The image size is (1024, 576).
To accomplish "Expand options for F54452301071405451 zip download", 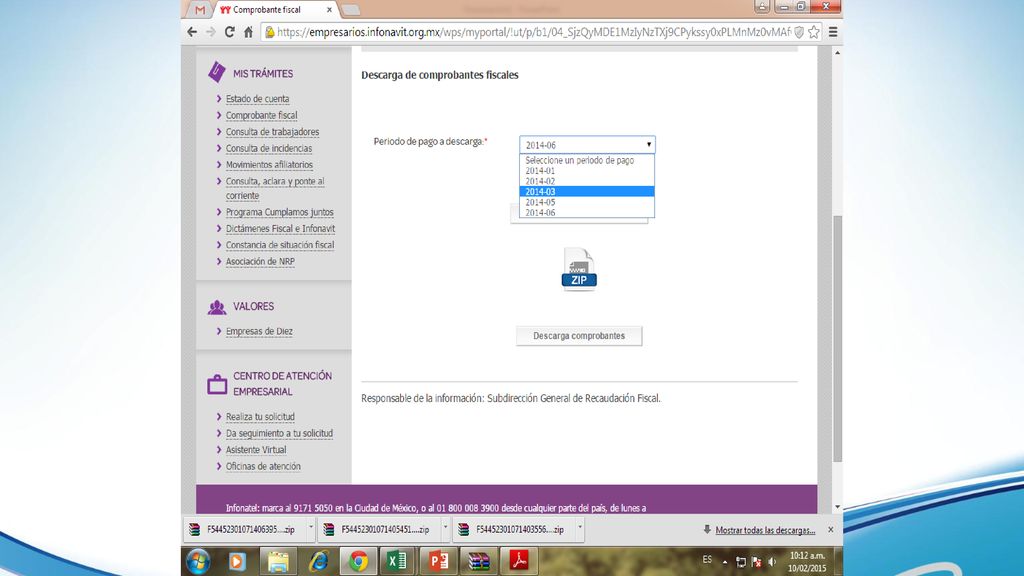I will [445, 529].
